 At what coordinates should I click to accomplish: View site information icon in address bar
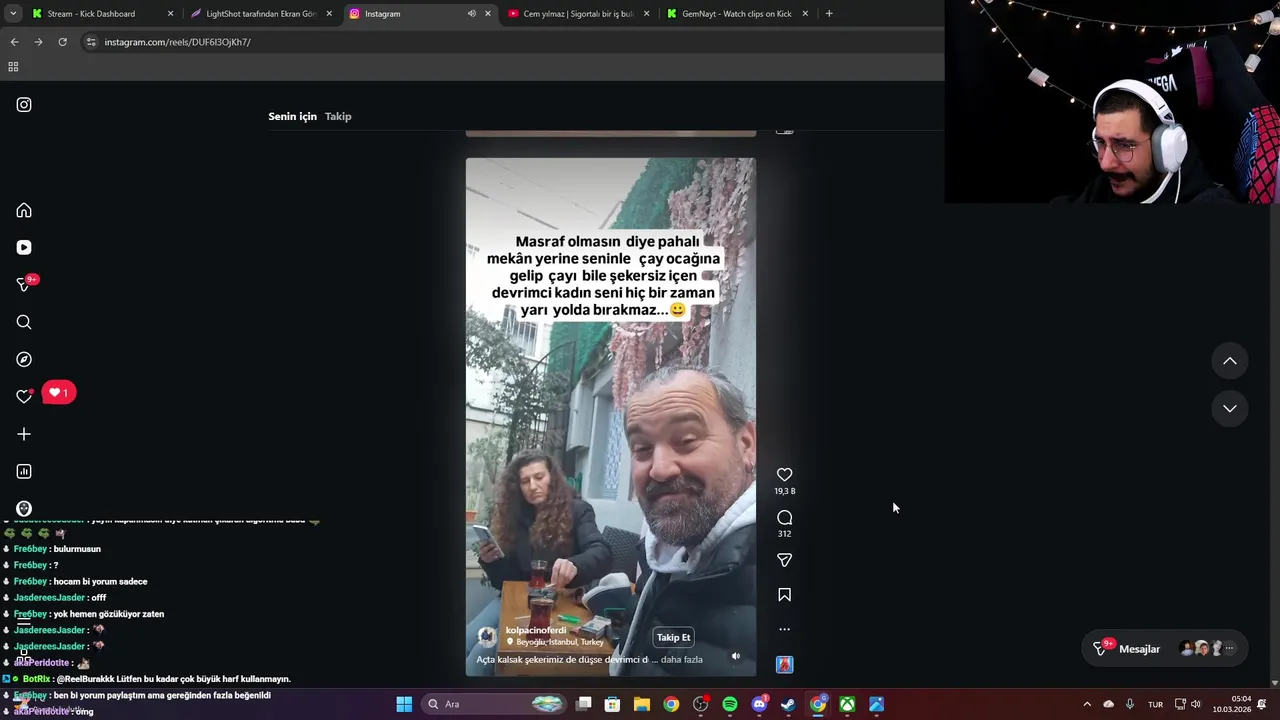(x=91, y=42)
